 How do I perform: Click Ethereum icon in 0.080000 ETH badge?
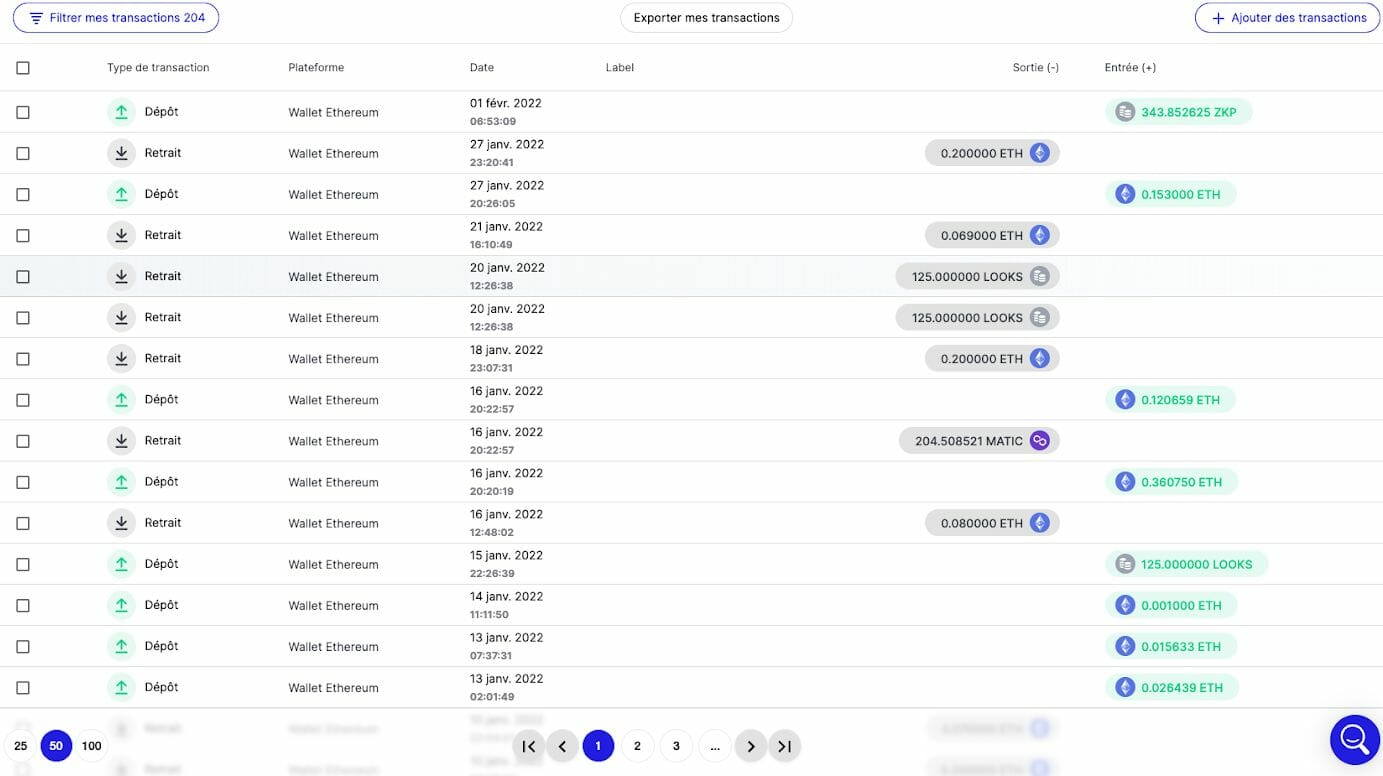[1040, 522]
